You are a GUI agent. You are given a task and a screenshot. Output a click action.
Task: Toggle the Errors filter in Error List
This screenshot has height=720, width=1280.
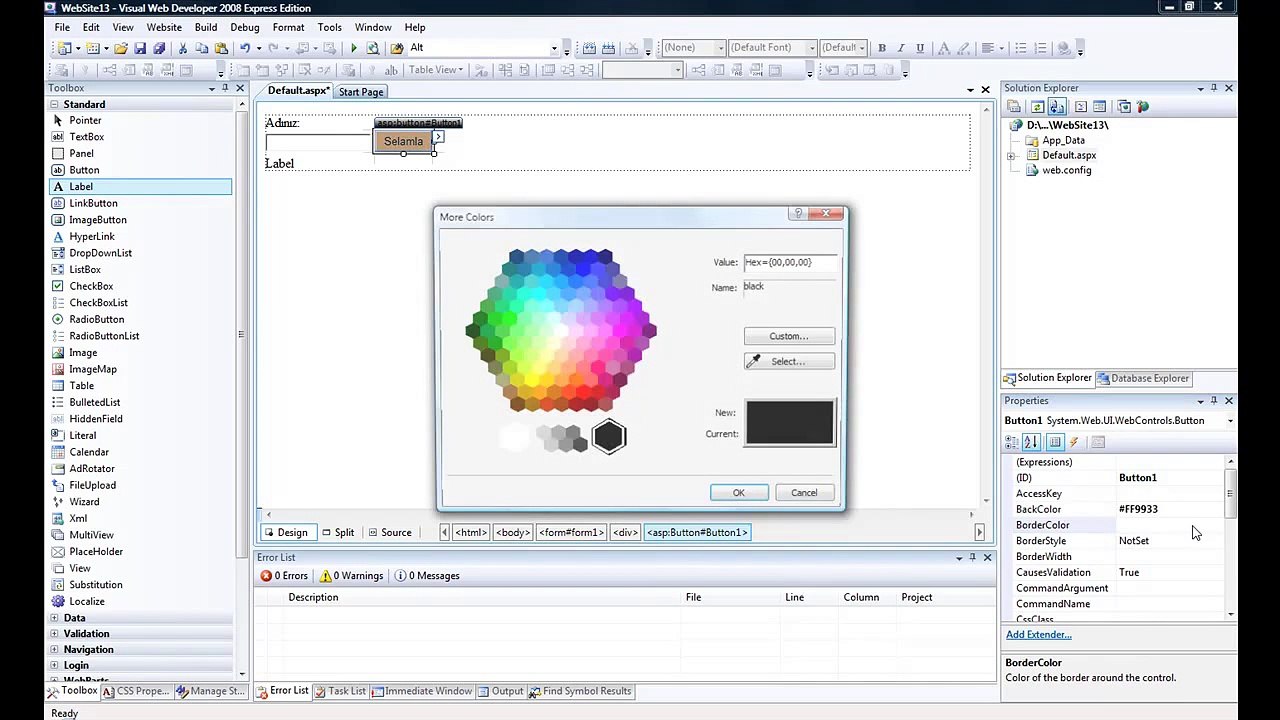coord(284,576)
